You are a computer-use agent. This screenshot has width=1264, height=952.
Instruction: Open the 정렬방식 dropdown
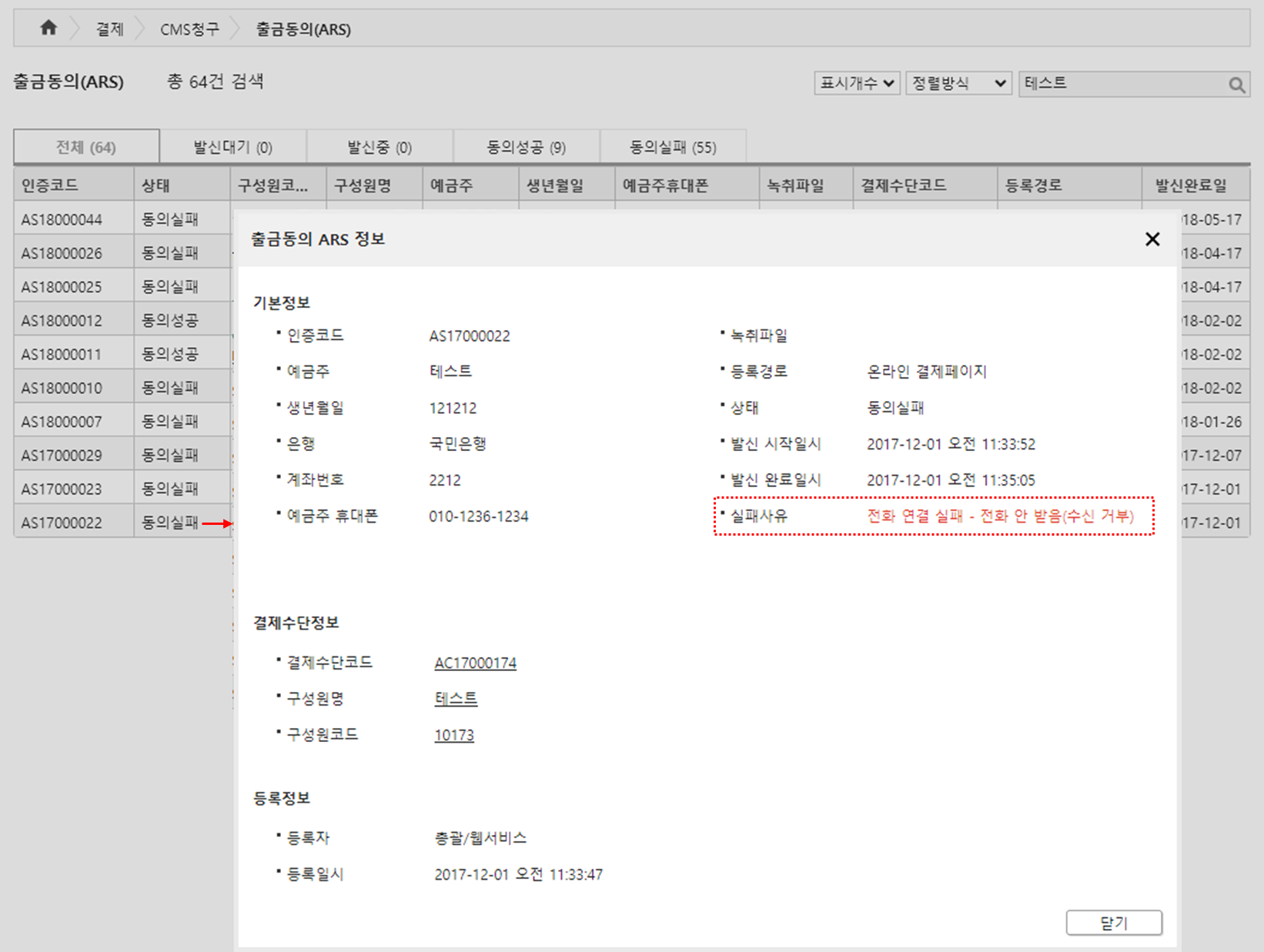[958, 83]
